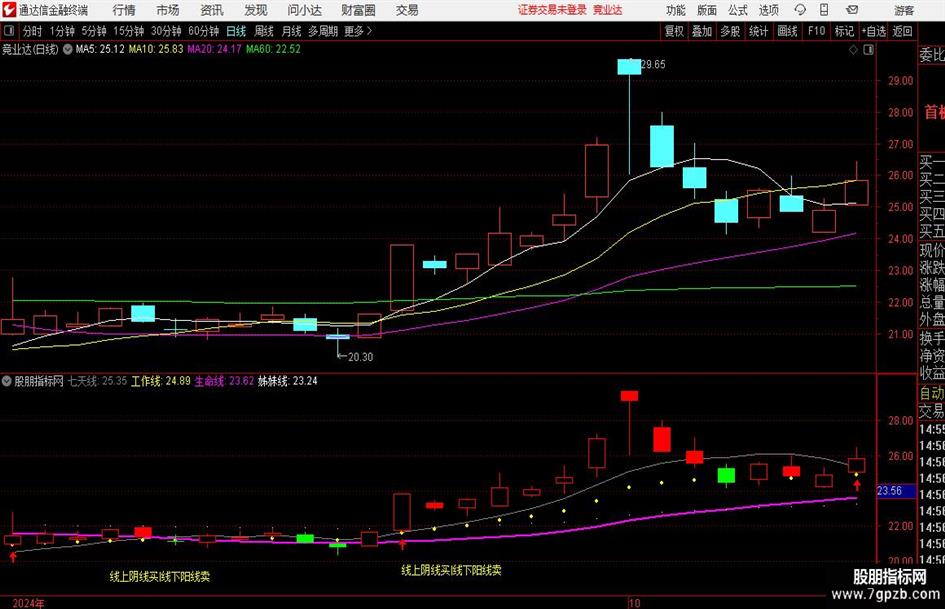945x609 pixels.
Task: Click the 统计 toolbar button
Action: [x=758, y=31]
